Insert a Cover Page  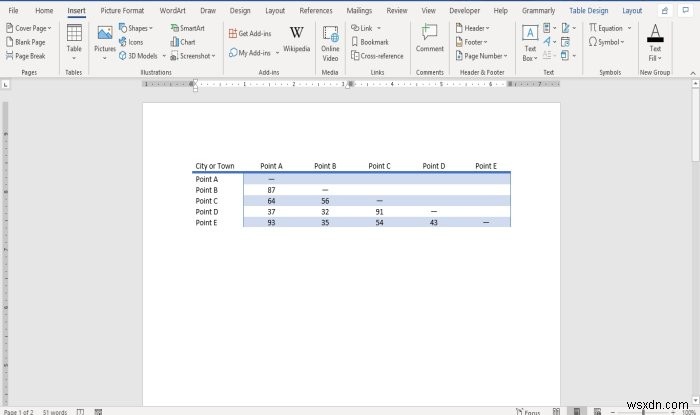tap(28, 28)
